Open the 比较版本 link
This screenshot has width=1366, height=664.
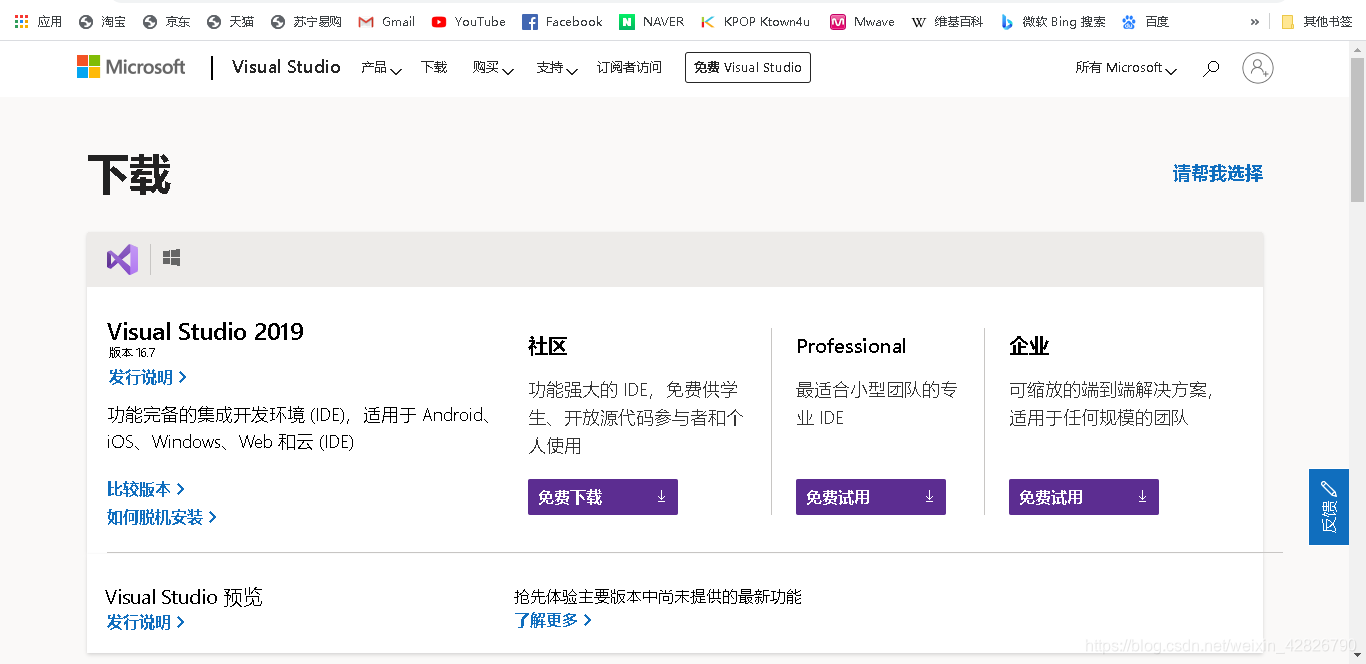146,489
